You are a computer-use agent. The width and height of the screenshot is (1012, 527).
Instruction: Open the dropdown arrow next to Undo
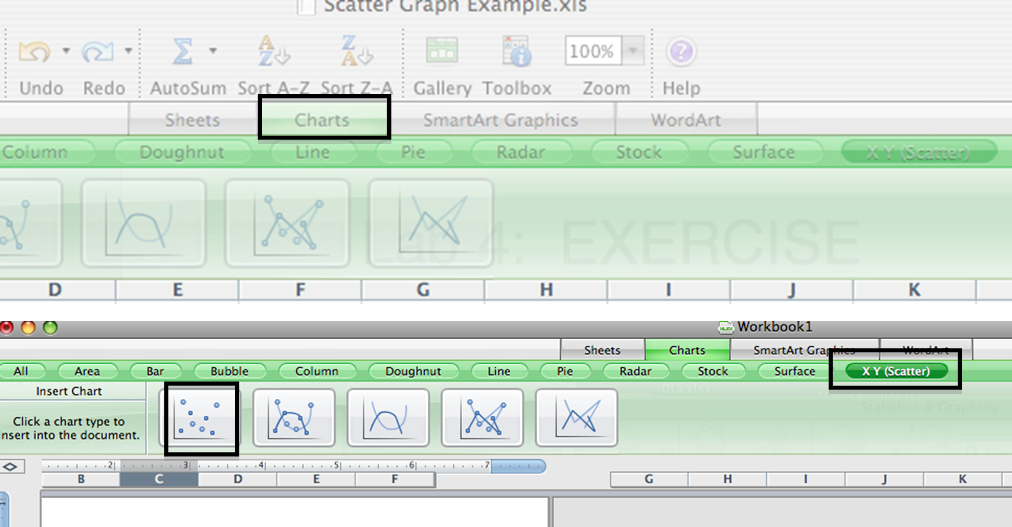[x=65, y=51]
